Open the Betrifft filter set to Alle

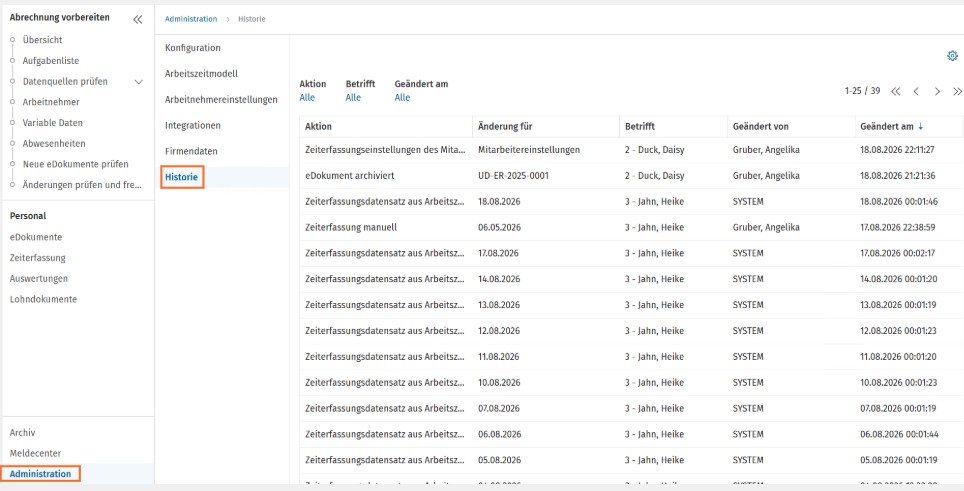tap(353, 98)
